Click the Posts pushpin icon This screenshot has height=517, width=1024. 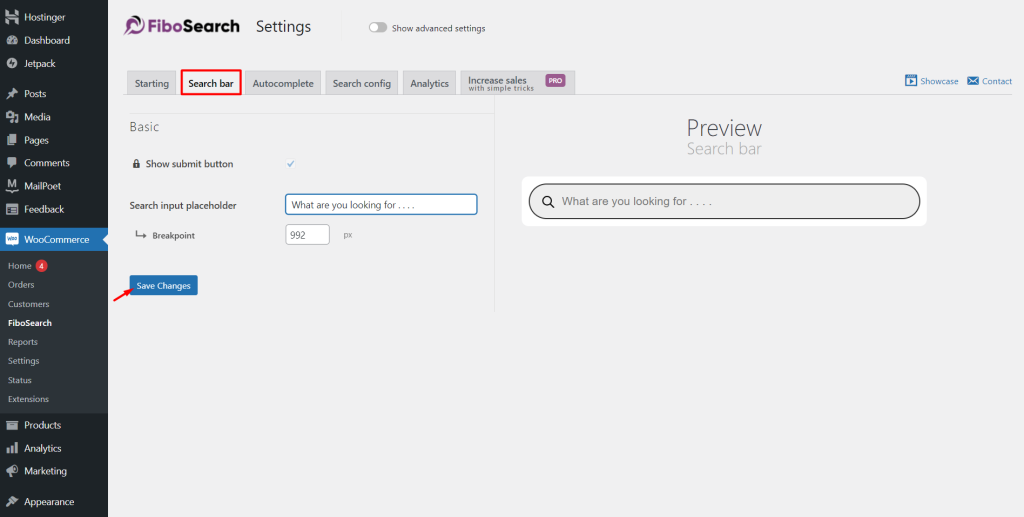click(12, 94)
